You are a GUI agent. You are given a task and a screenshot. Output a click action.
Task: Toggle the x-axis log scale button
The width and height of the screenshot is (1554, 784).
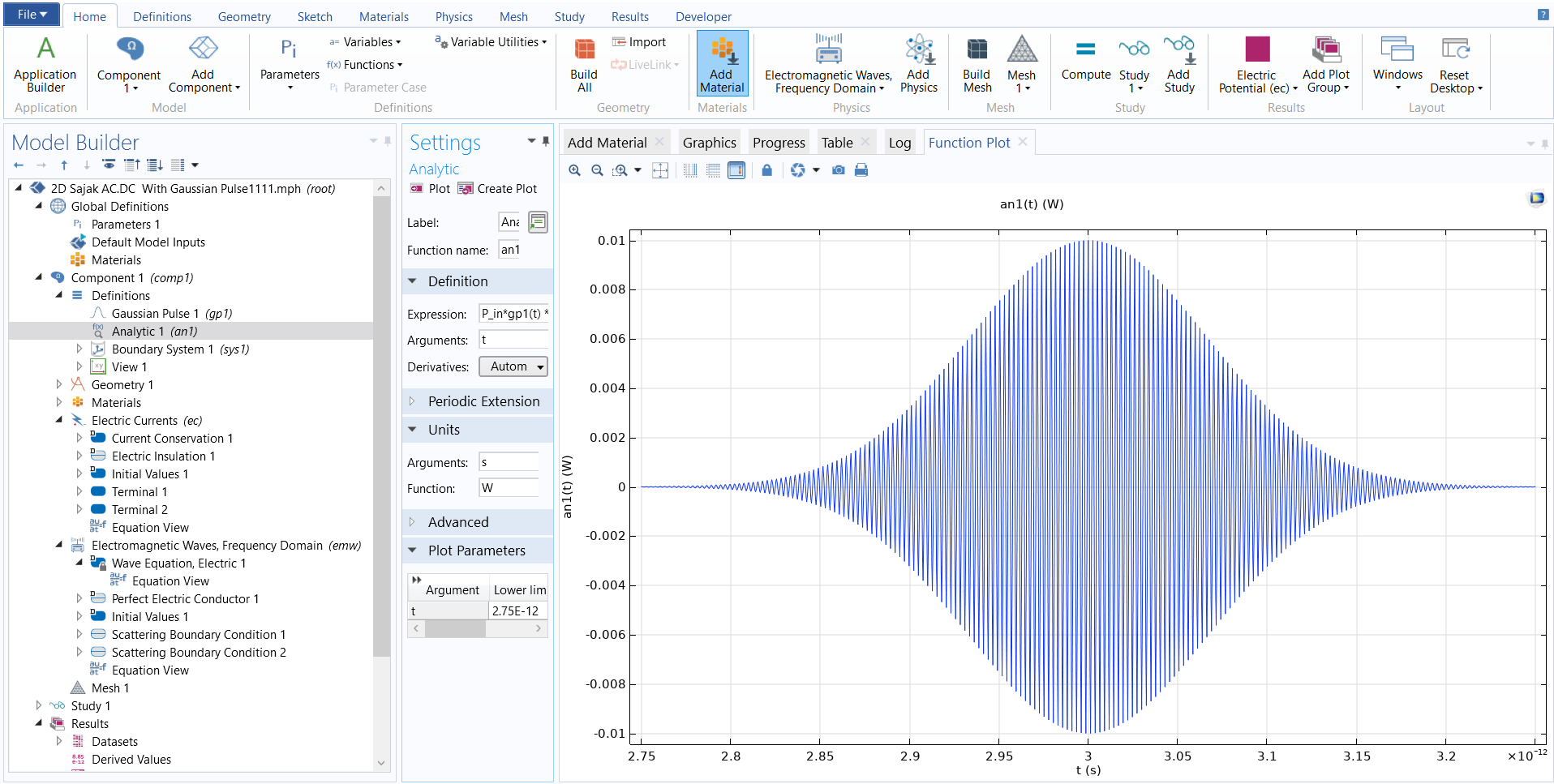click(x=690, y=170)
